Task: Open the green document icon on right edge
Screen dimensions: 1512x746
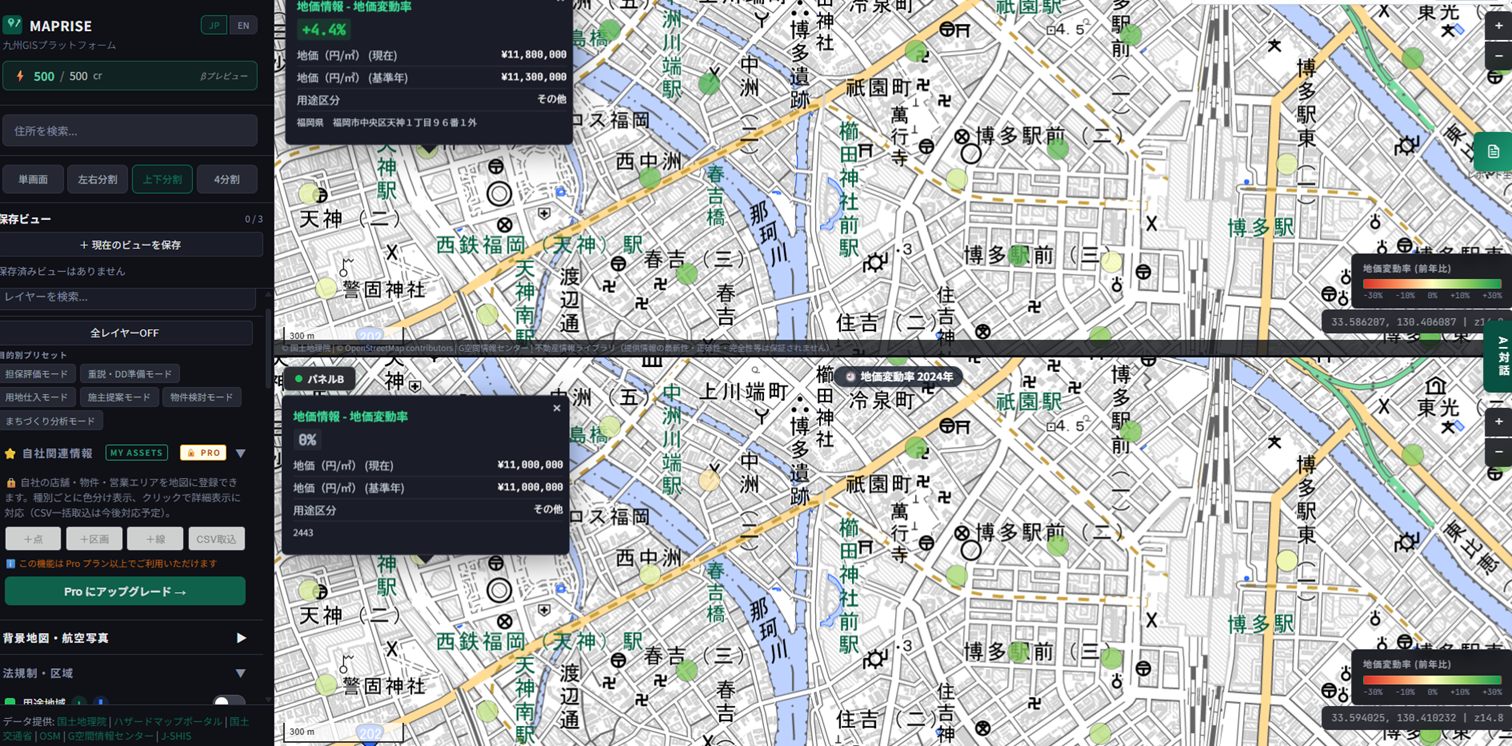Action: coord(1492,151)
